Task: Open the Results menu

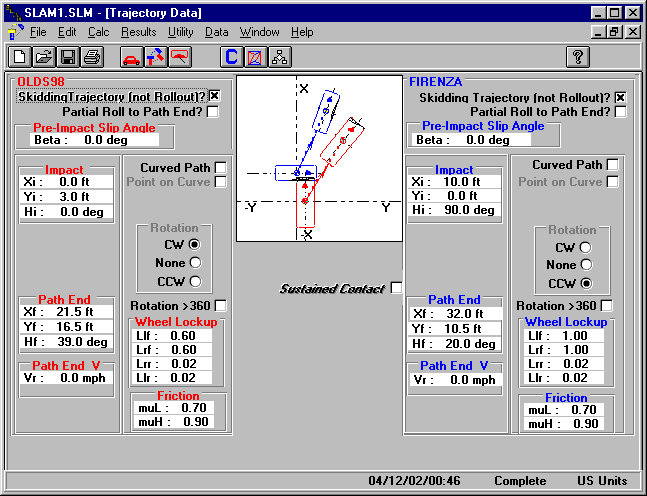Action: tap(138, 32)
